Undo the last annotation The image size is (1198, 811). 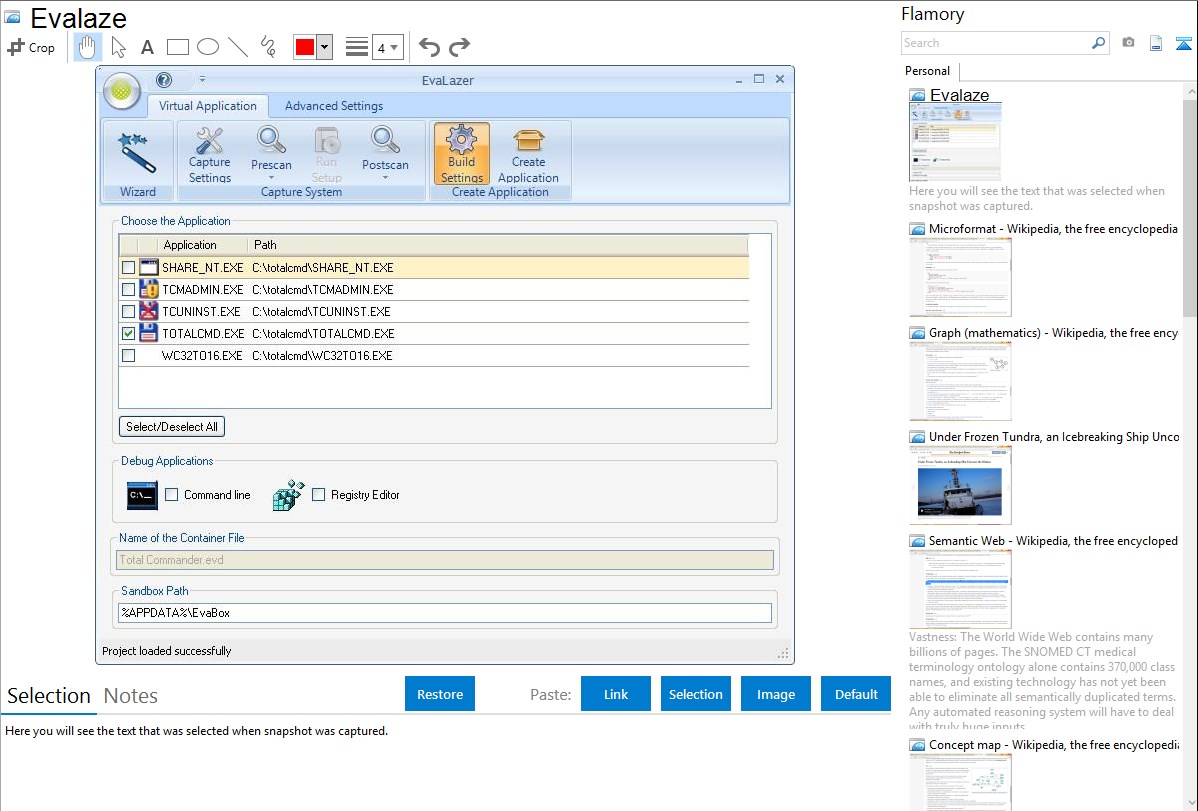[x=429, y=47]
